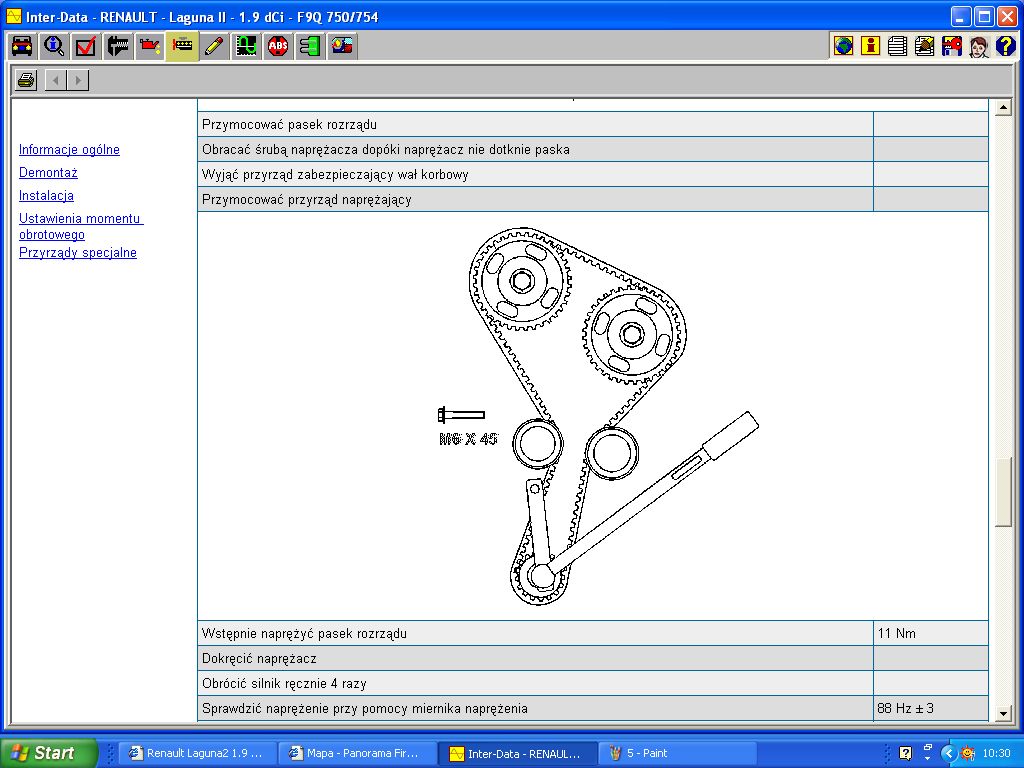Open the red oil can lubricants icon

tap(150, 46)
